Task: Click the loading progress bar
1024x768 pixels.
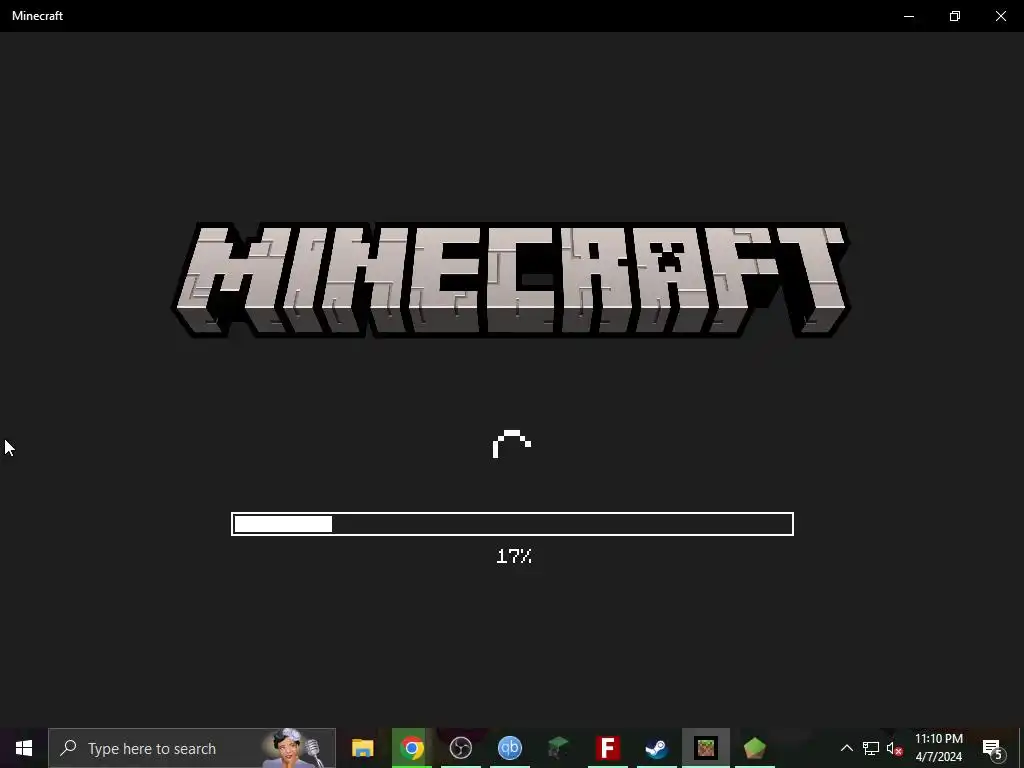Action: pos(513,524)
